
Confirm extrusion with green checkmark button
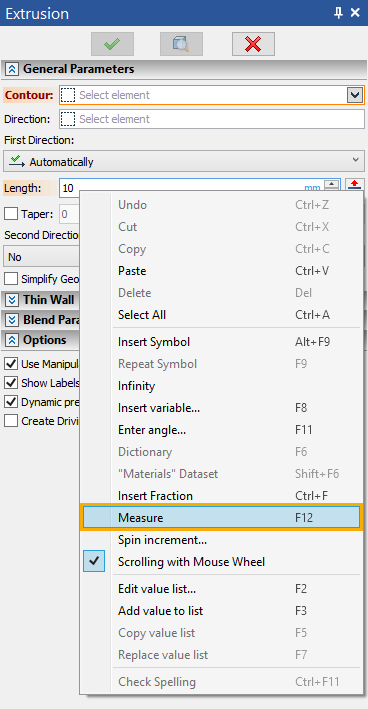112,44
